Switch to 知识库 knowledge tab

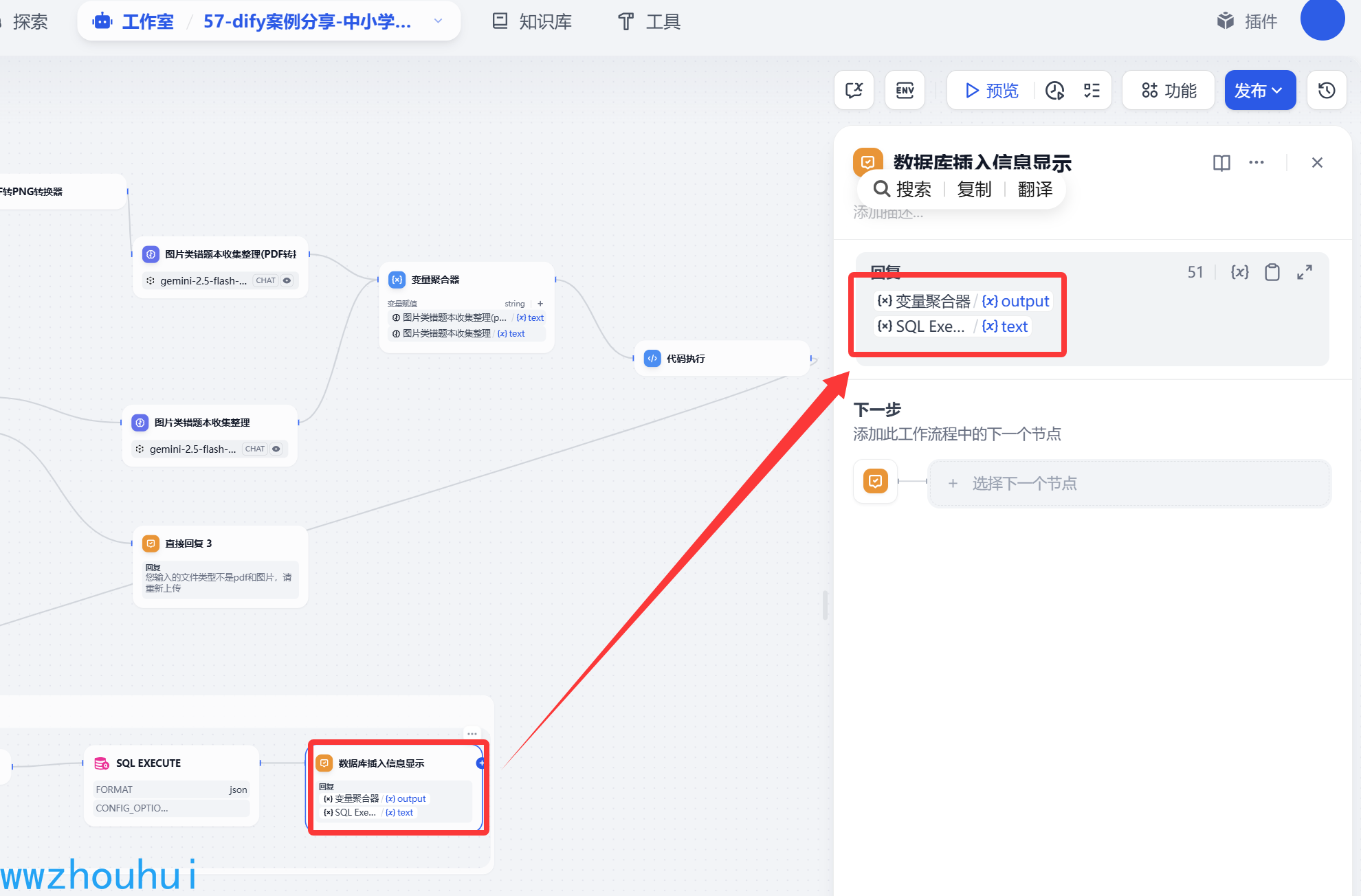coord(532,21)
